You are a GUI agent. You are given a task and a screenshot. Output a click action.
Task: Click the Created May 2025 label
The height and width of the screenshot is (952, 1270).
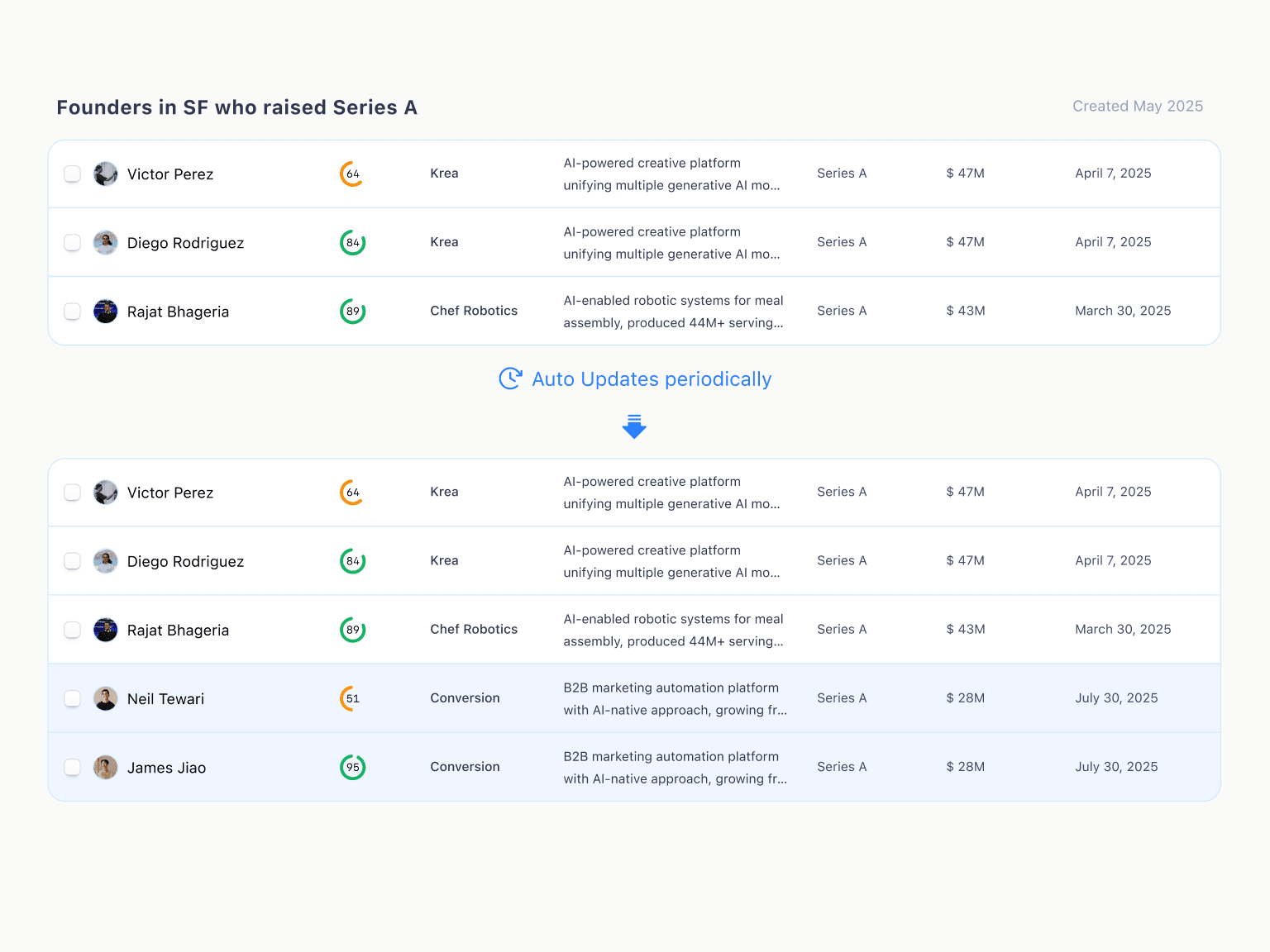[1137, 107]
